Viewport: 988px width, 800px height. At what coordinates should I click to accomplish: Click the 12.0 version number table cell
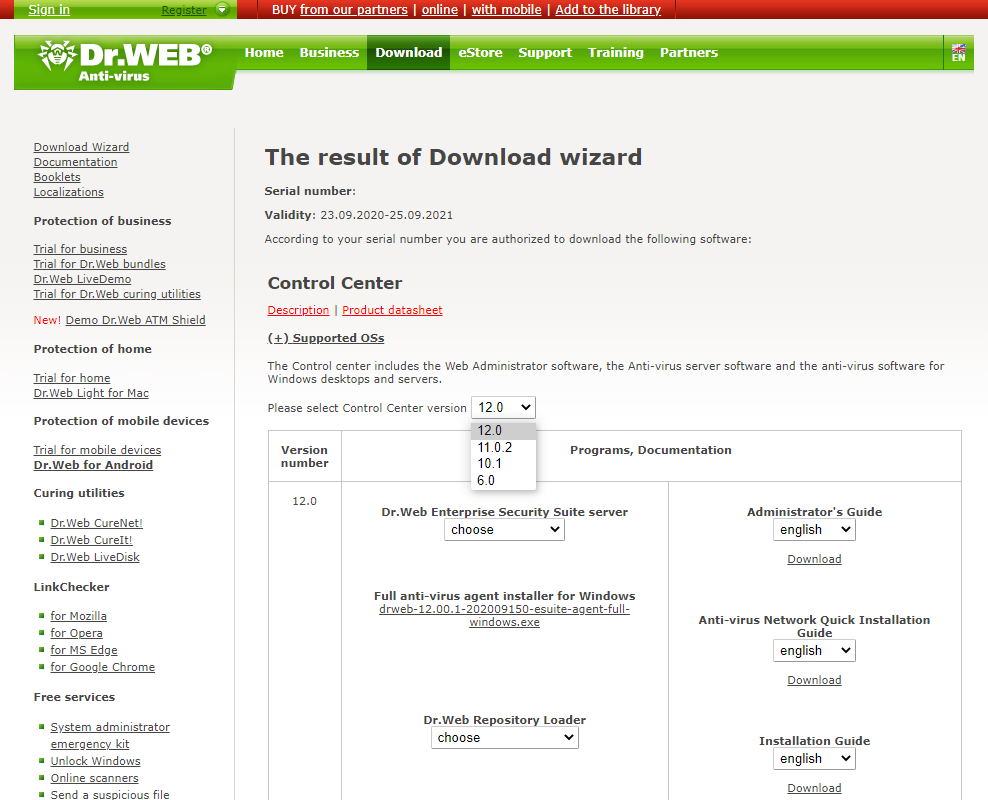point(304,501)
